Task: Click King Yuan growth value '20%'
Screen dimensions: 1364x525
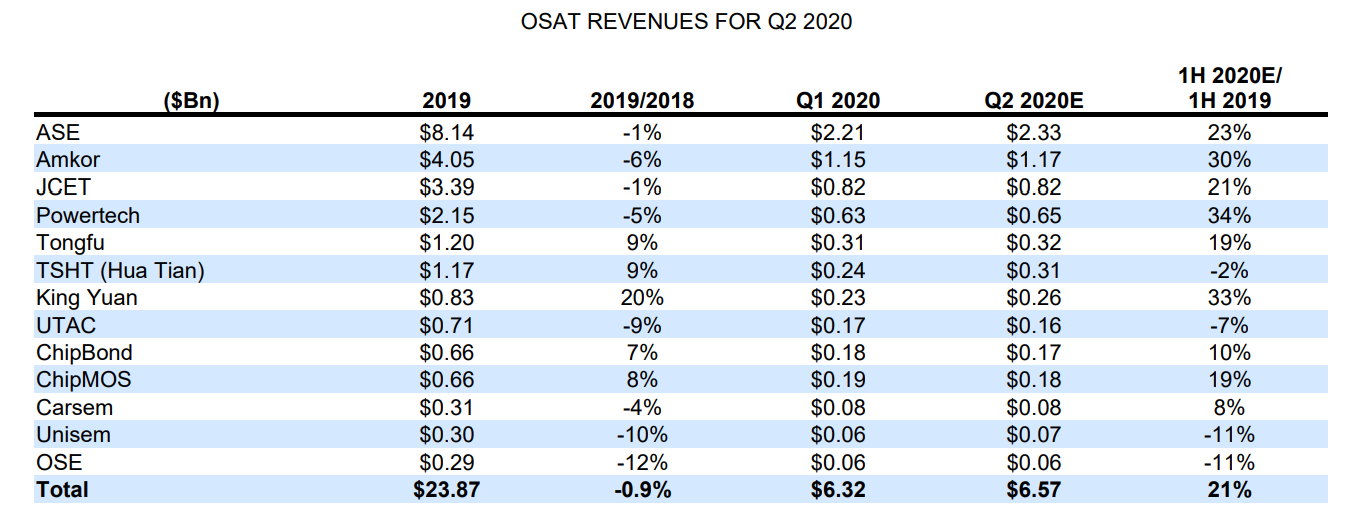Action: pos(642,297)
